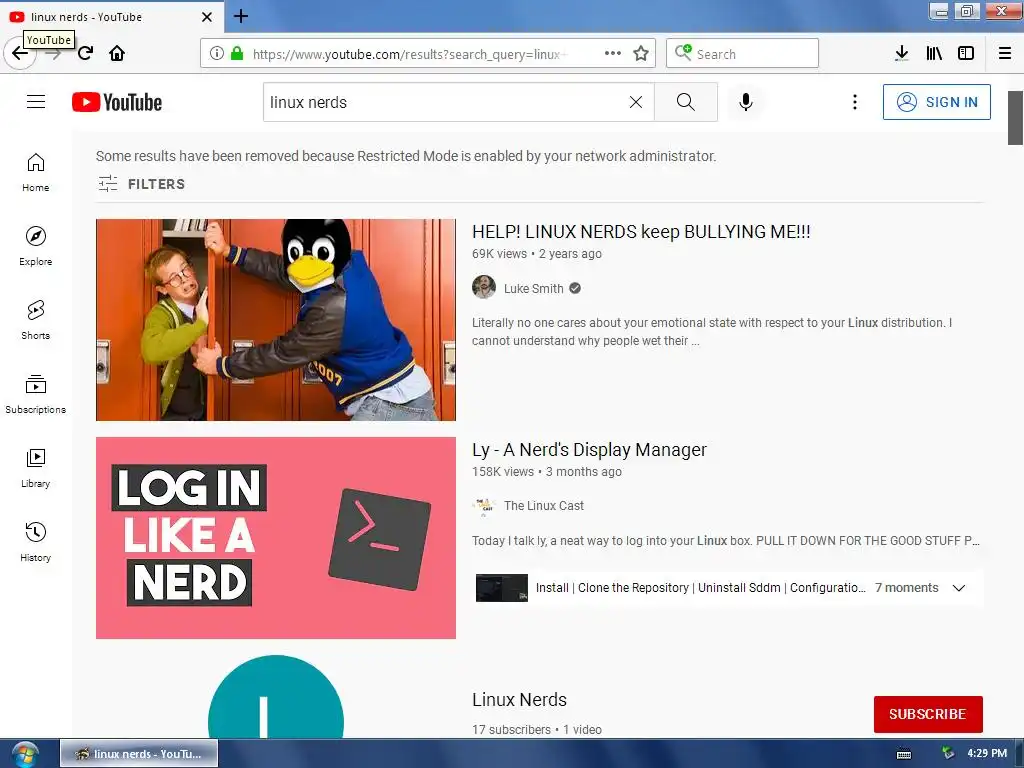
Task: Open the downloads arrow panel
Action: coord(902,53)
